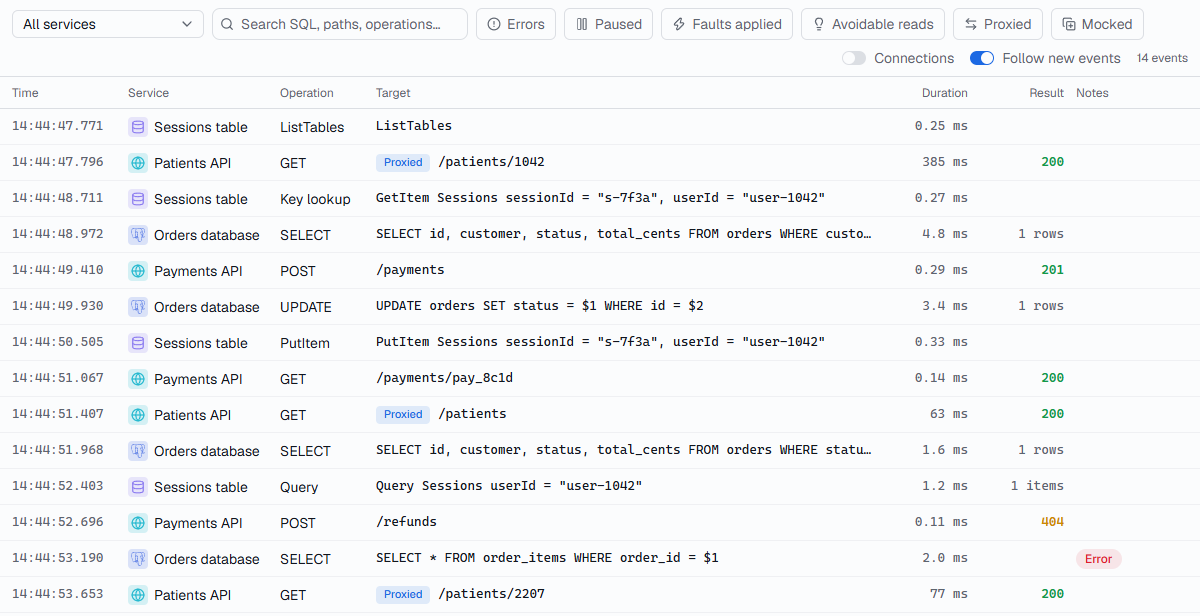Screen dimensions: 1200x616
Task: Sort by Operation column header
Action: click(x=307, y=93)
